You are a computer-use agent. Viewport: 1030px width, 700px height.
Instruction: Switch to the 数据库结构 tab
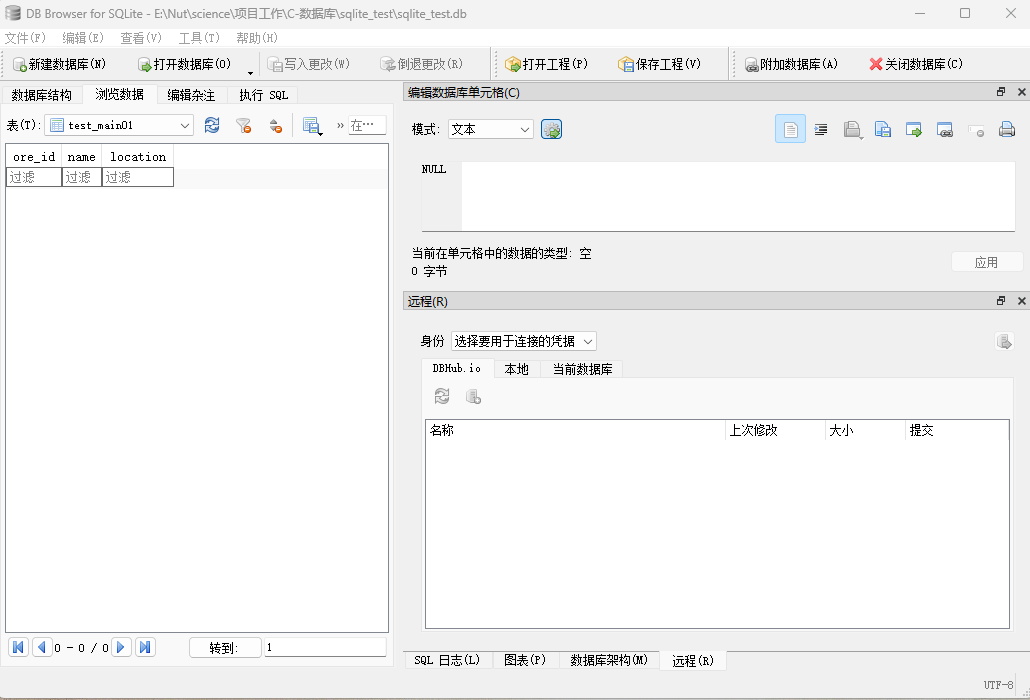[41, 95]
